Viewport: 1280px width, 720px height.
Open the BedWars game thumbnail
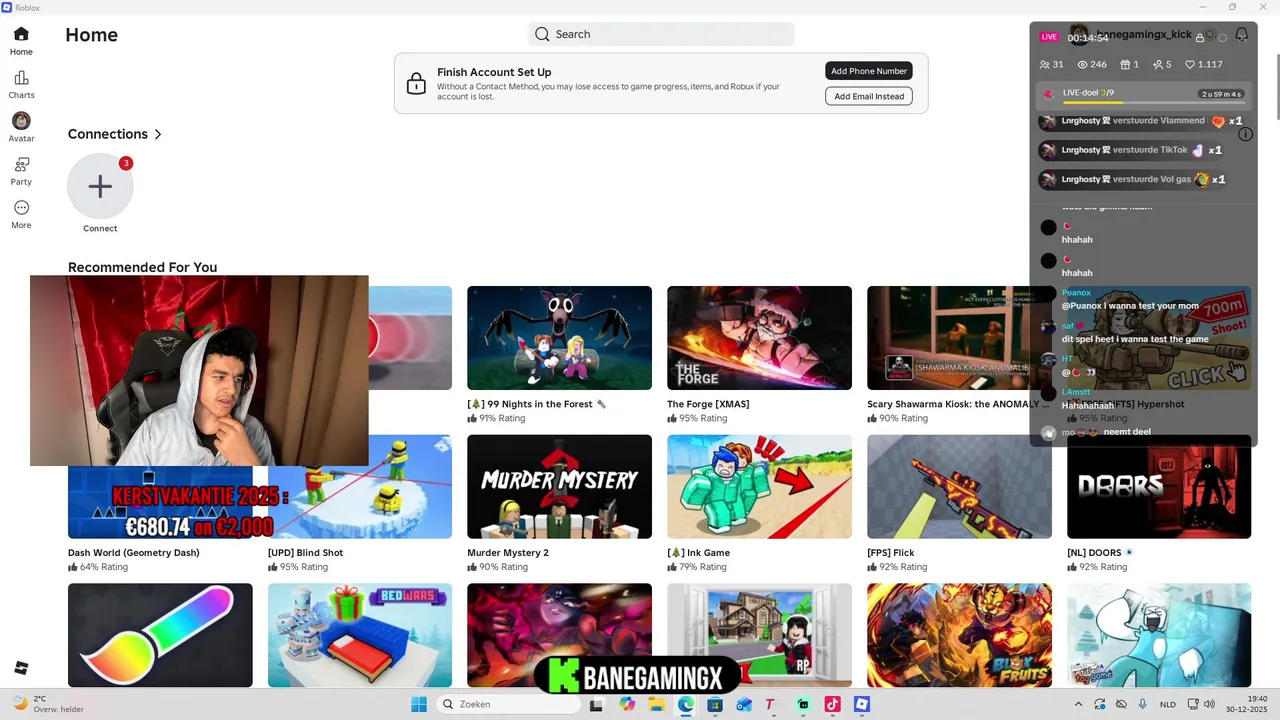coord(360,635)
